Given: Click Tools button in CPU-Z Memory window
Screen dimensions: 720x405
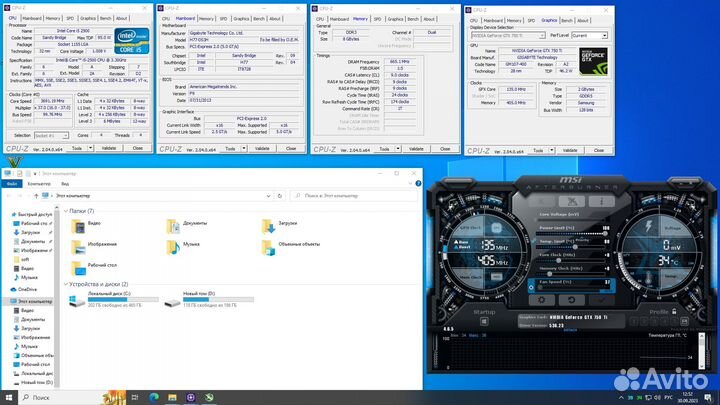Looking at the screenshot, I should 384,149.
